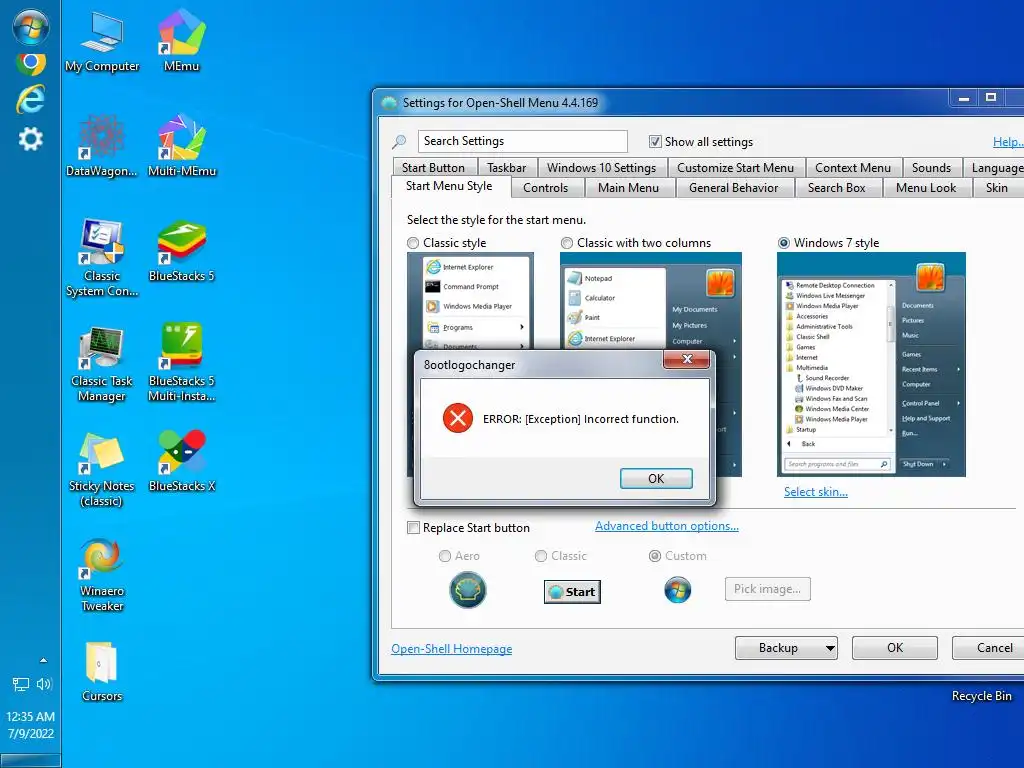
Task: Select Classic style radio button
Action: [x=413, y=243]
